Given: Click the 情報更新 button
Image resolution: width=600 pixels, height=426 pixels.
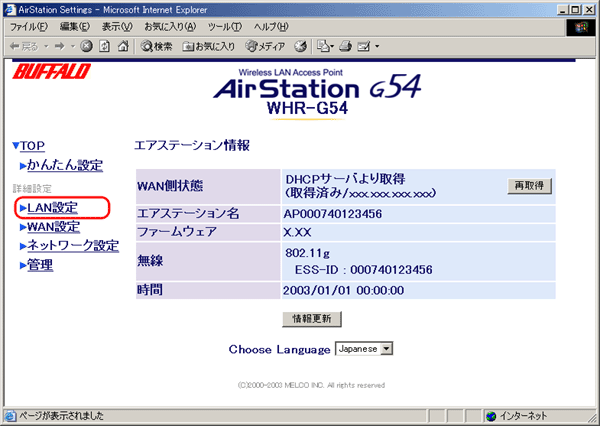Looking at the screenshot, I should click(312, 319).
